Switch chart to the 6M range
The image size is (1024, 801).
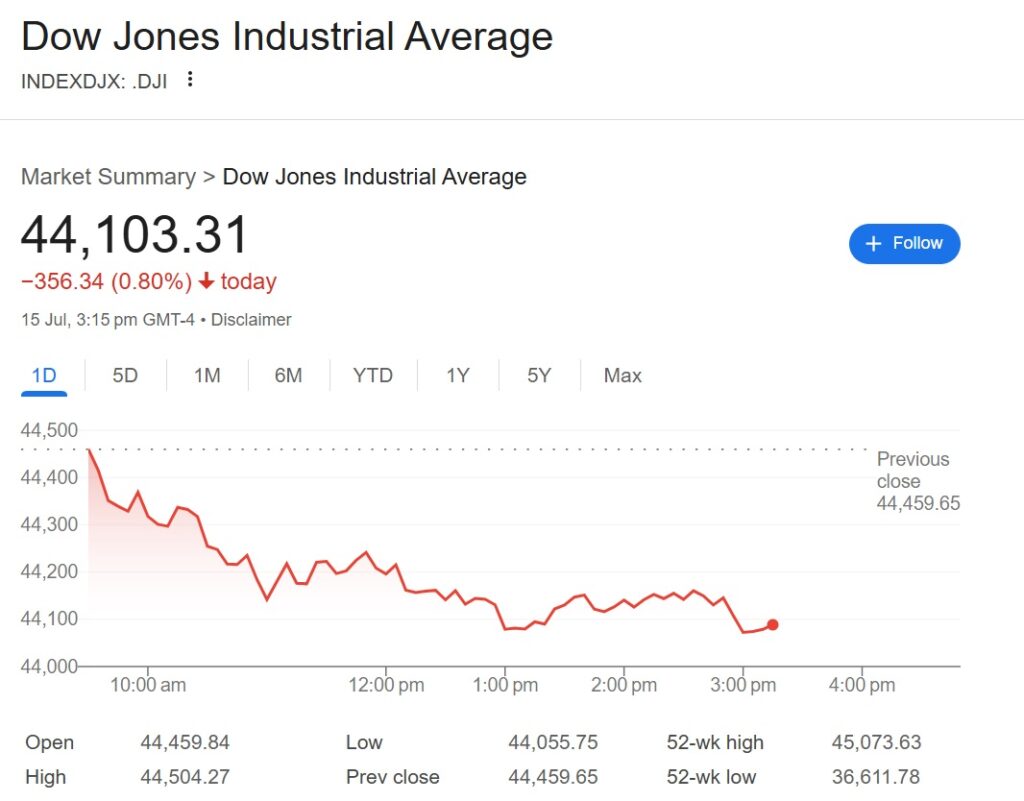(x=288, y=376)
